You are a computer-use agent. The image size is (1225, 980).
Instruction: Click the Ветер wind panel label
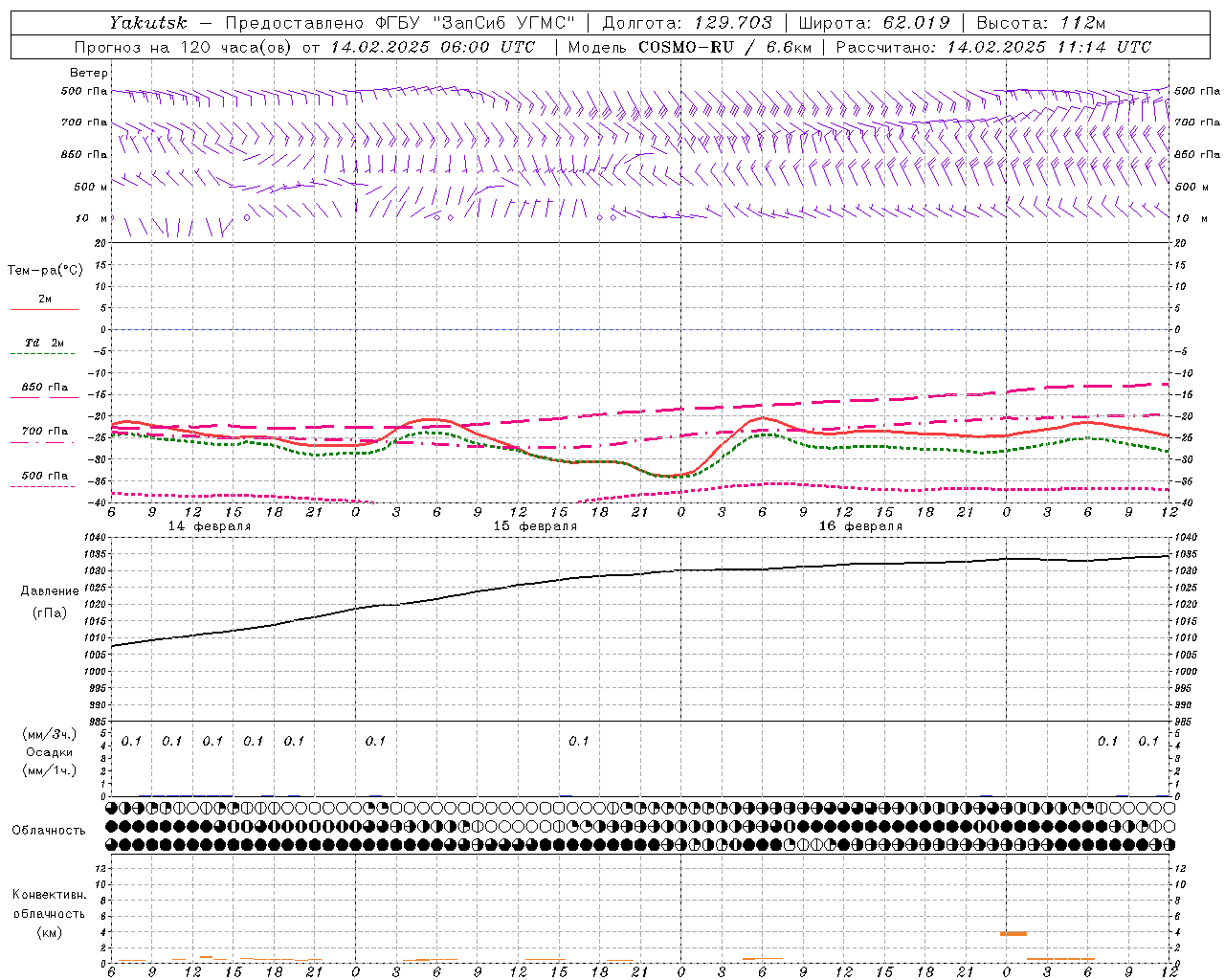88,73
